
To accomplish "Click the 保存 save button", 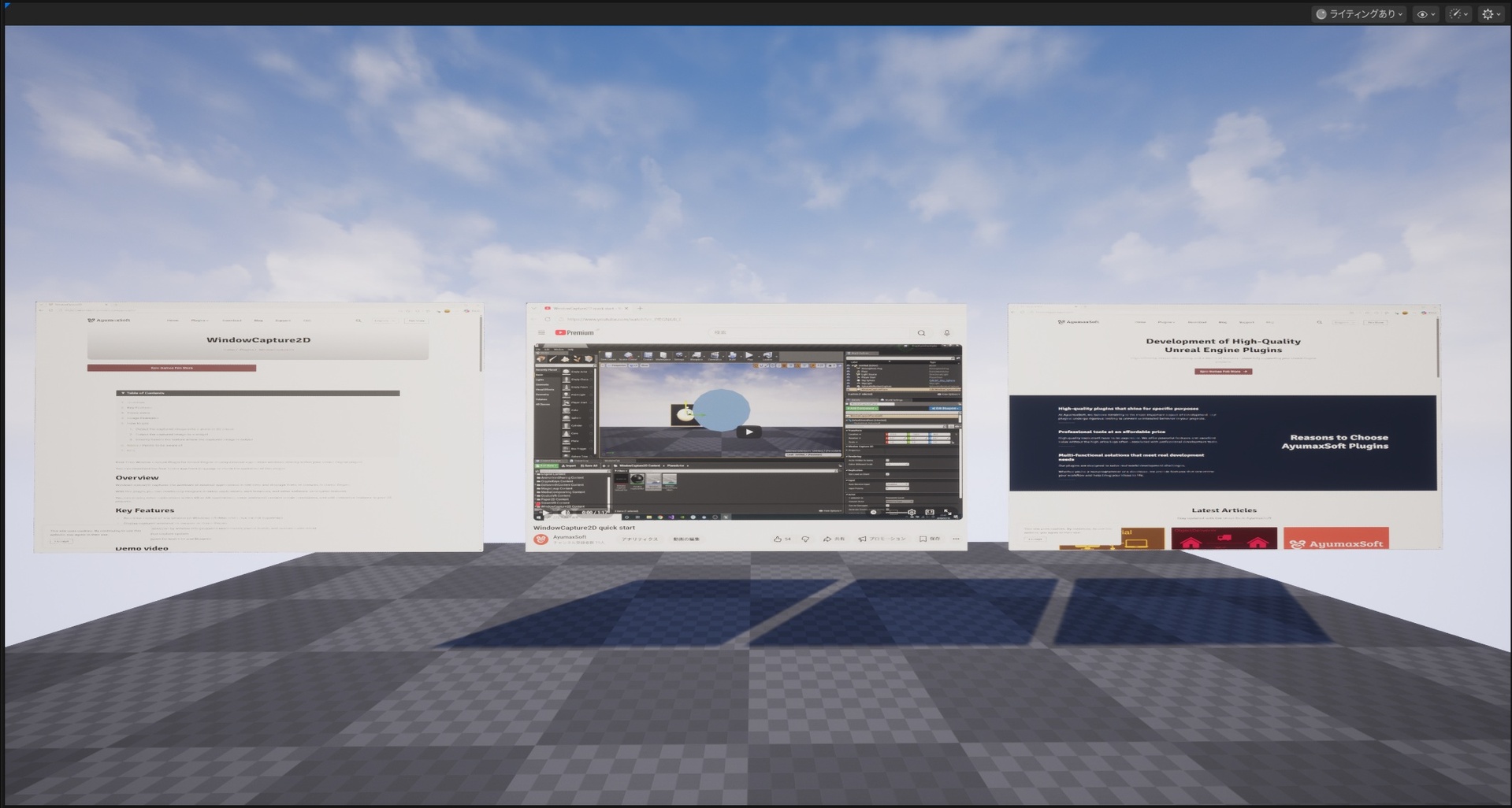I will (930, 539).
